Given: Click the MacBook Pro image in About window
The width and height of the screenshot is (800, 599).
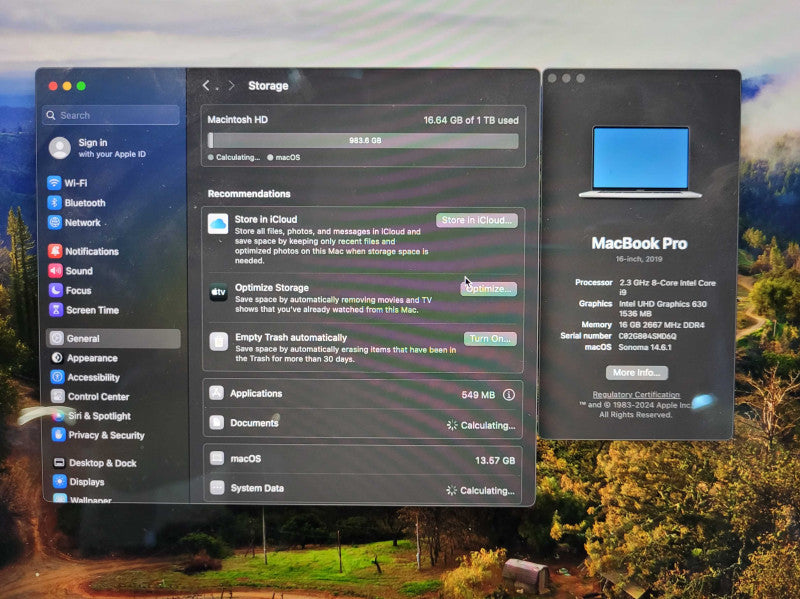Looking at the screenshot, I should [x=640, y=162].
